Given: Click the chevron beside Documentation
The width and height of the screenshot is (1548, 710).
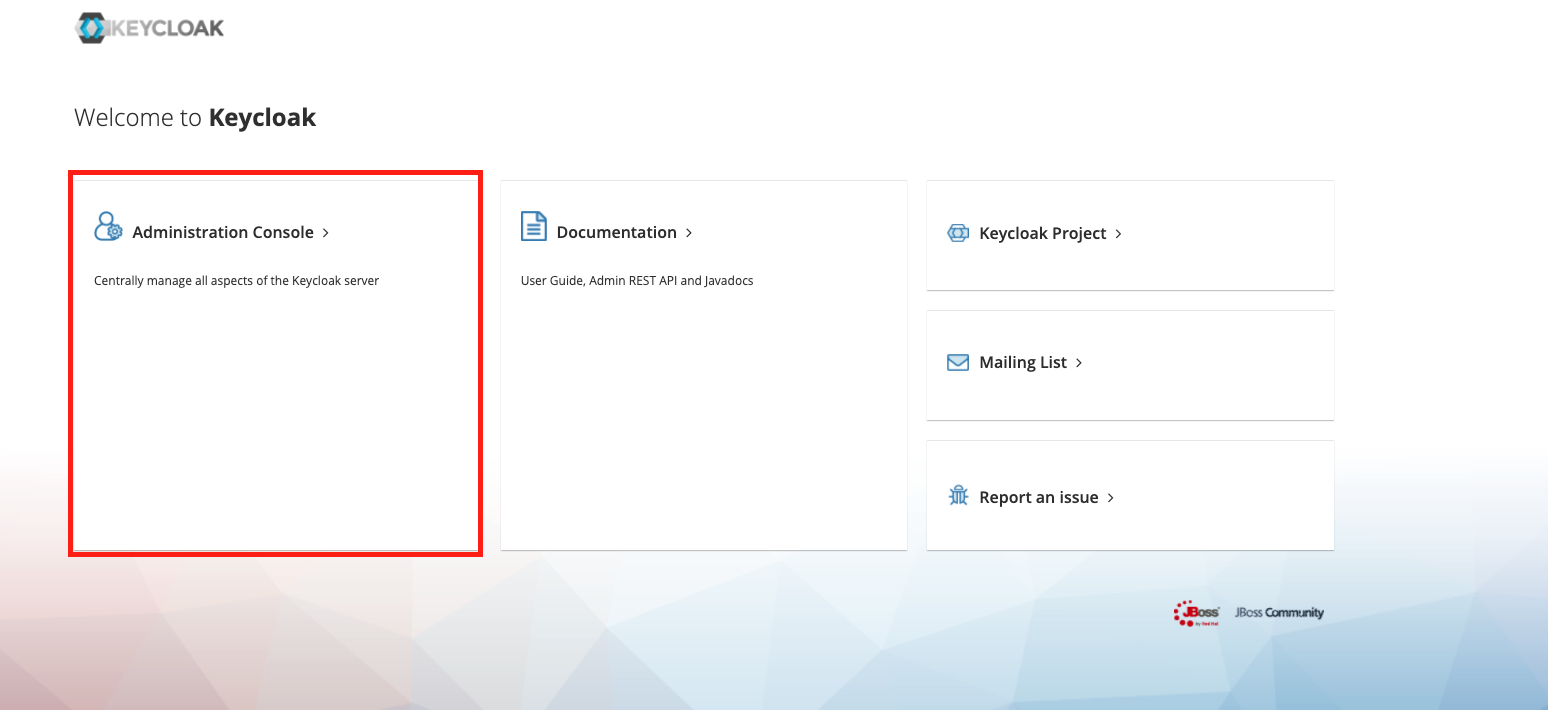Looking at the screenshot, I should [689, 233].
